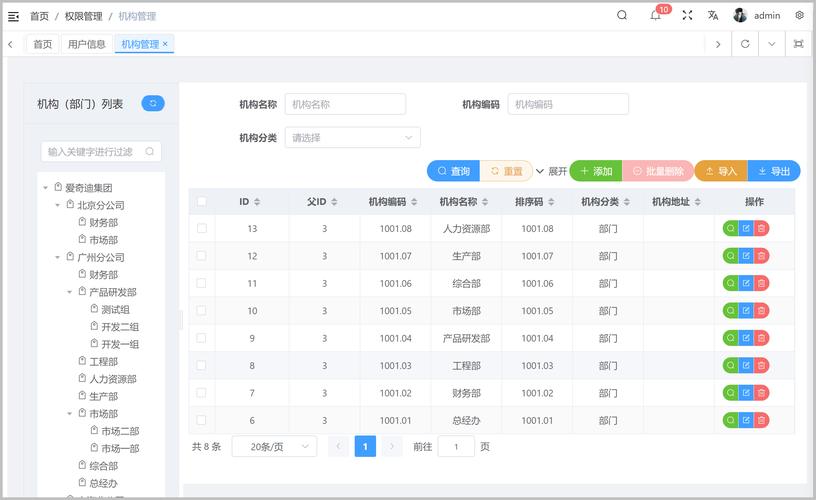The width and height of the screenshot is (816, 500).
Task: Click 权限管理 in the breadcrumb
Action: click(x=83, y=16)
